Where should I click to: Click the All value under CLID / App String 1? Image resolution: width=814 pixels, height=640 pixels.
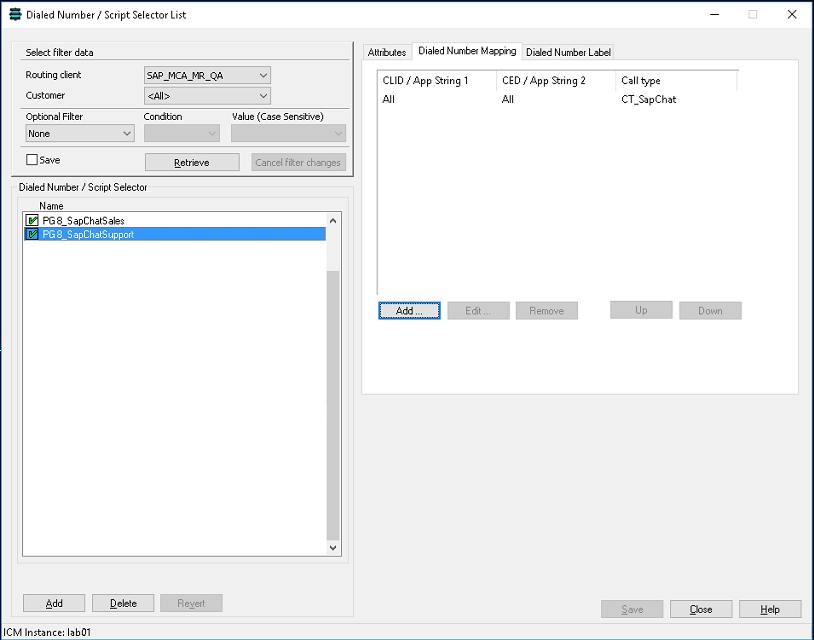click(388, 99)
